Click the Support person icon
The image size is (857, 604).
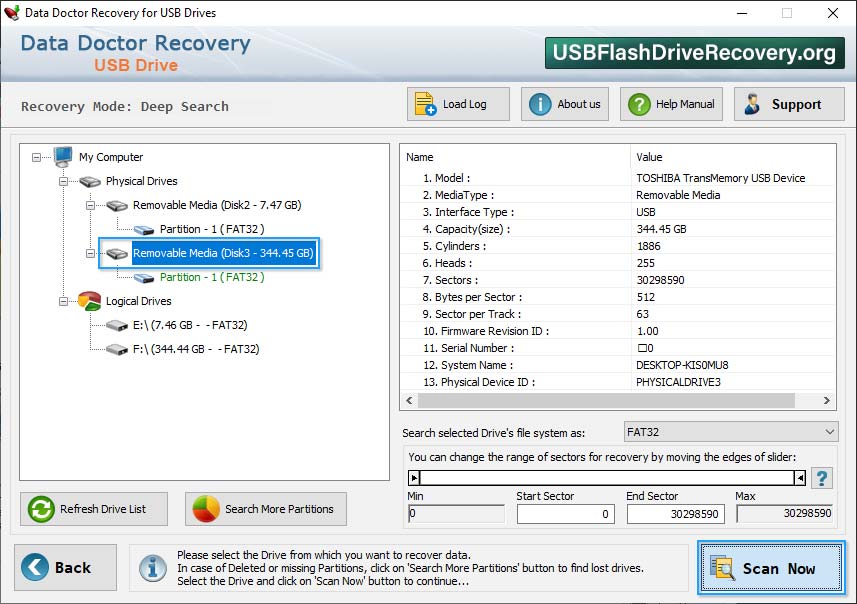pos(752,104)
